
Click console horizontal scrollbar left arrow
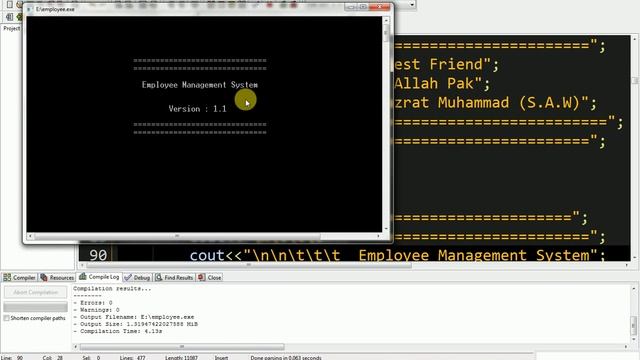tap(30, 236)
